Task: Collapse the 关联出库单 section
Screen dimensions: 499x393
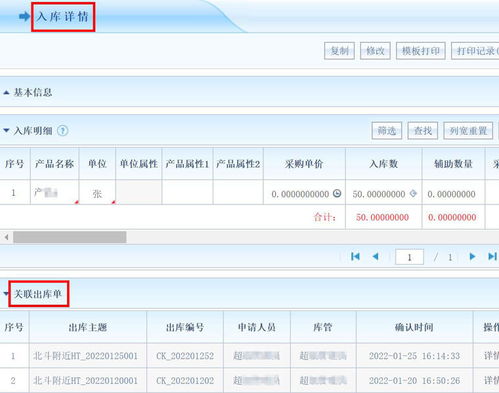Action: point(6,294)
